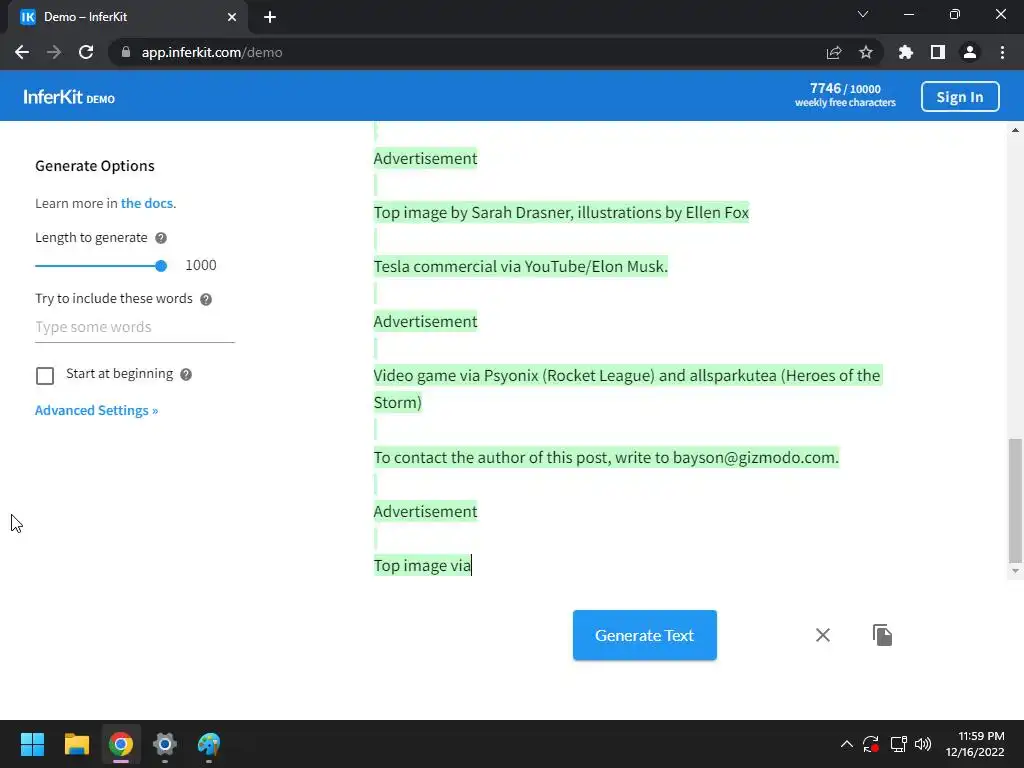Click weekly free characters counter
Screen dimensions: 1024x768
pos(845,95)
